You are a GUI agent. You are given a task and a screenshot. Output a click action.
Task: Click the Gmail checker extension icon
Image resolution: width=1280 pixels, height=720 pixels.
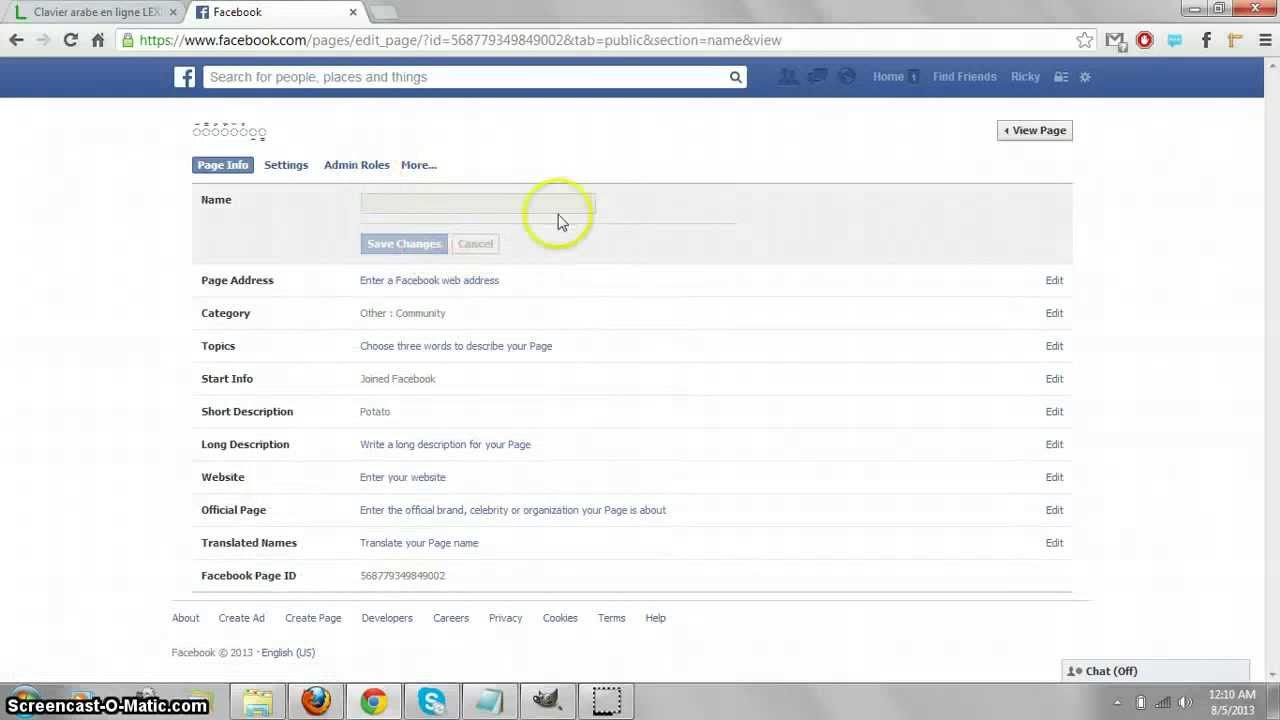click(x=1115, y=40)
